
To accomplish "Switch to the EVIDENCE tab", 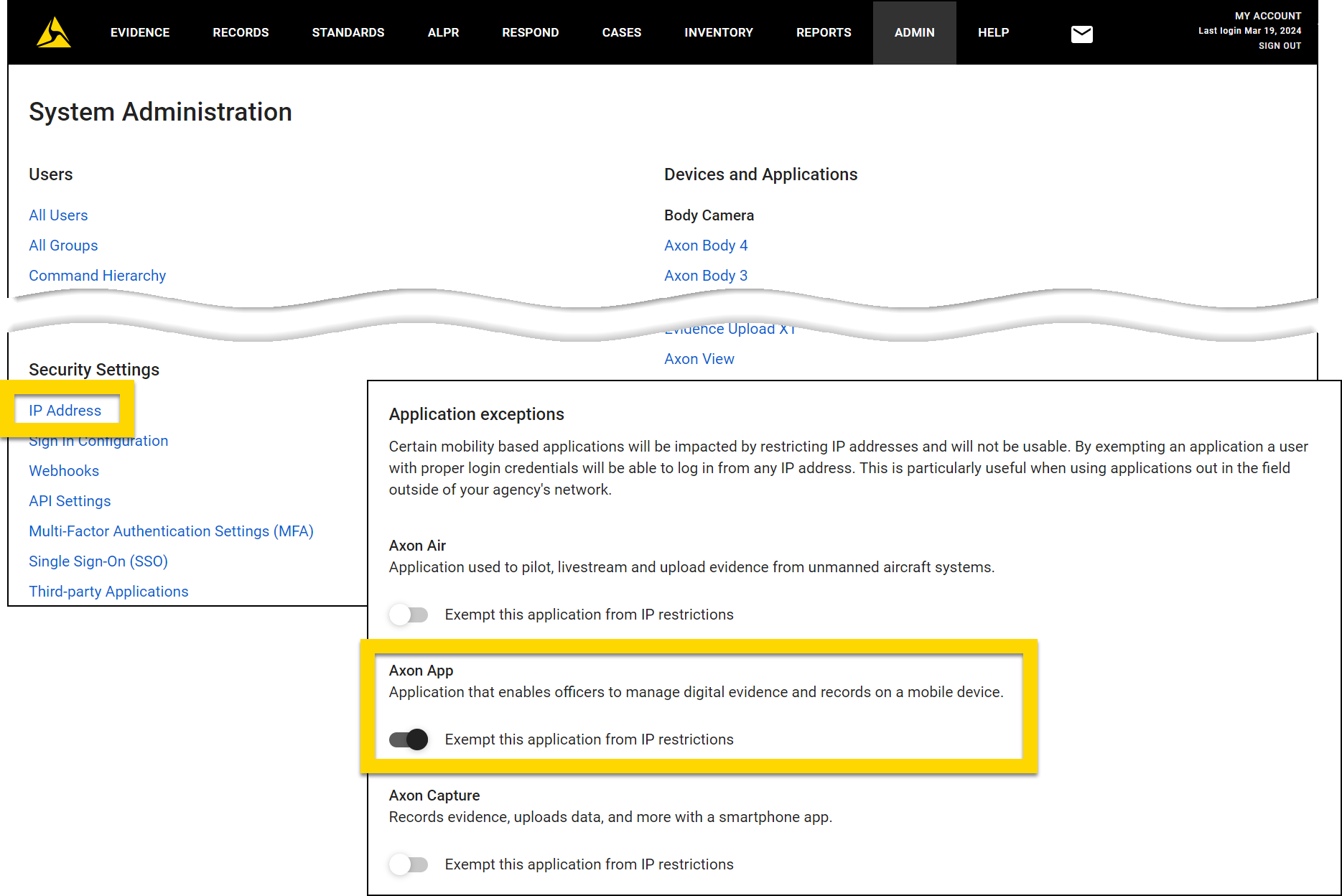I will 140,32.
